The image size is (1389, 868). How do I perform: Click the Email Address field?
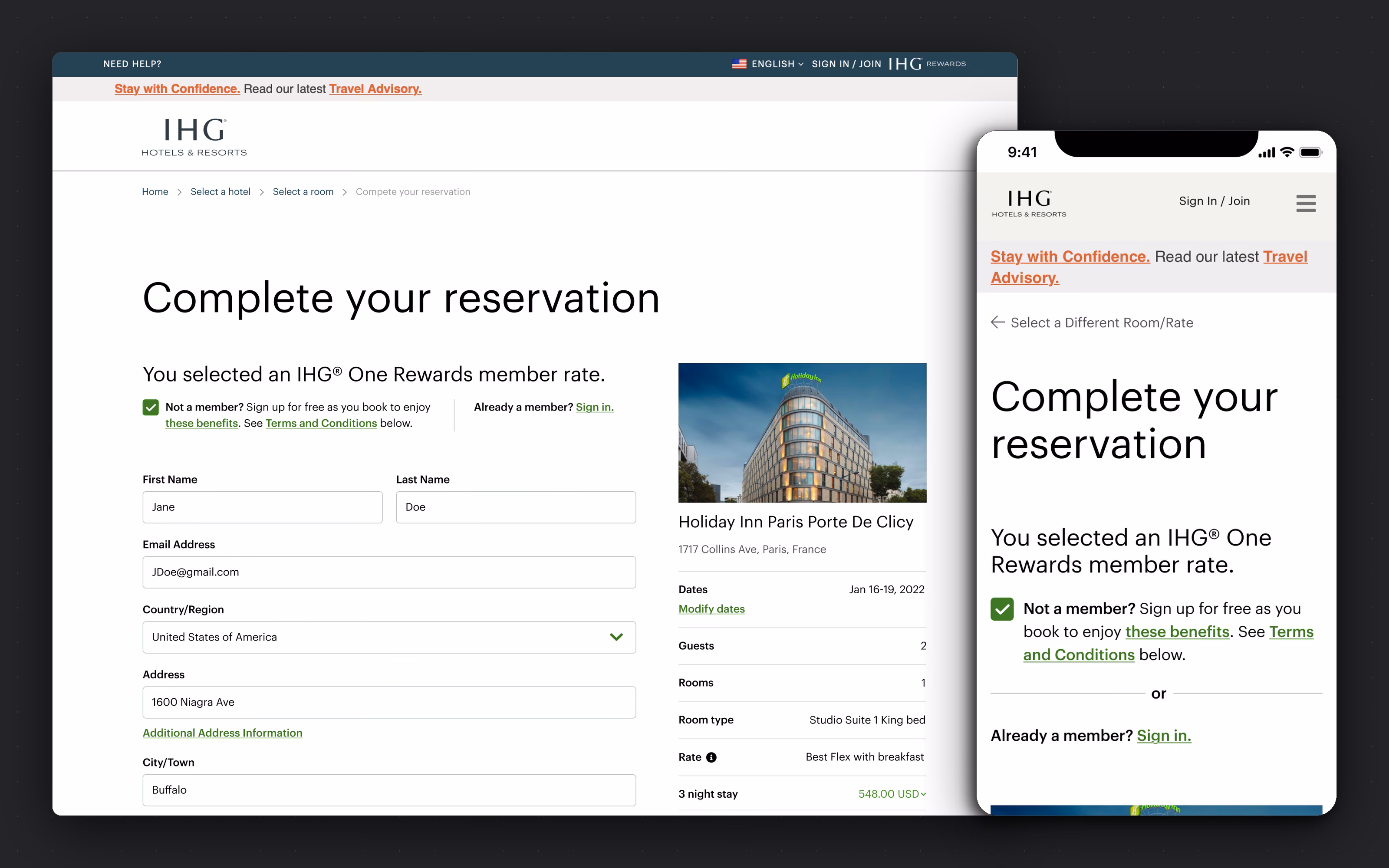click(389, 572)
